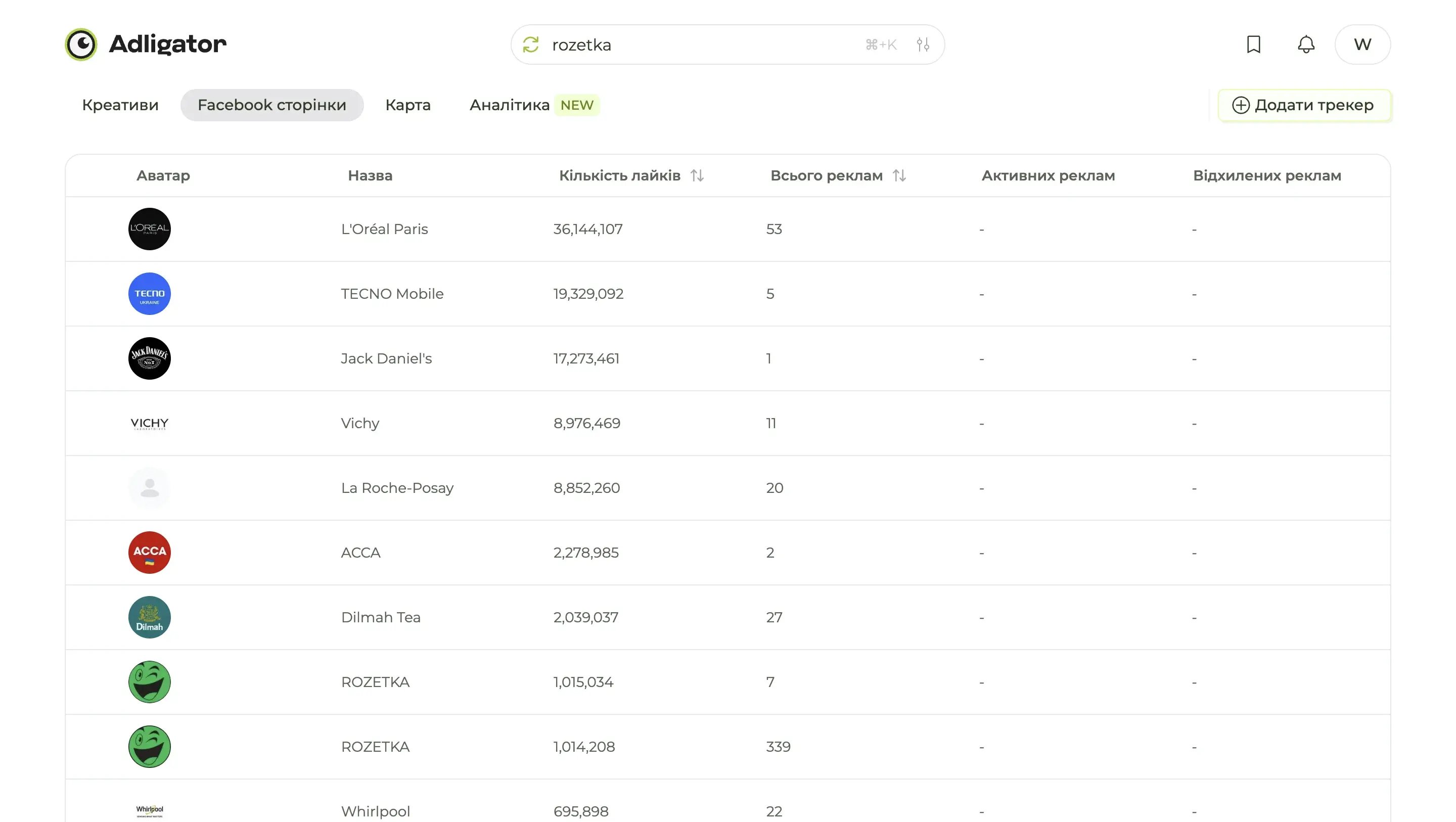Image resolution: width=1456 pixels, height=822 pixels.
Task: Open the W user profile menu
Action: click(1362, 44)
